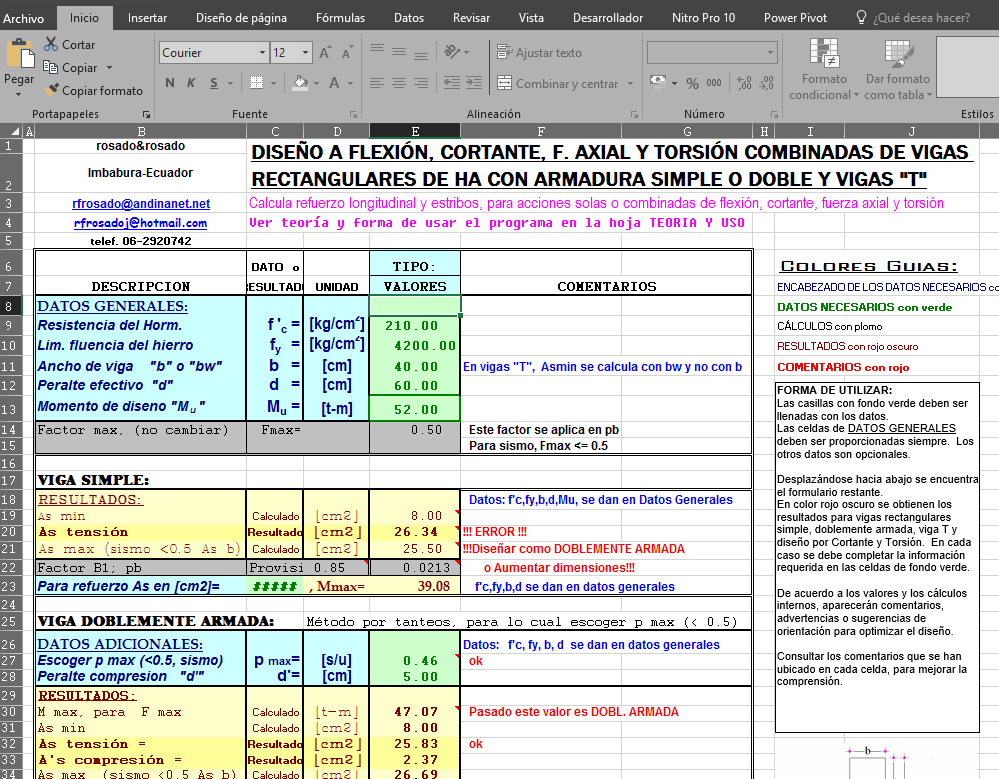Open rfrosadoj@hotmail.com email link
The image size is (999, 779).
(x=140, y=223)
